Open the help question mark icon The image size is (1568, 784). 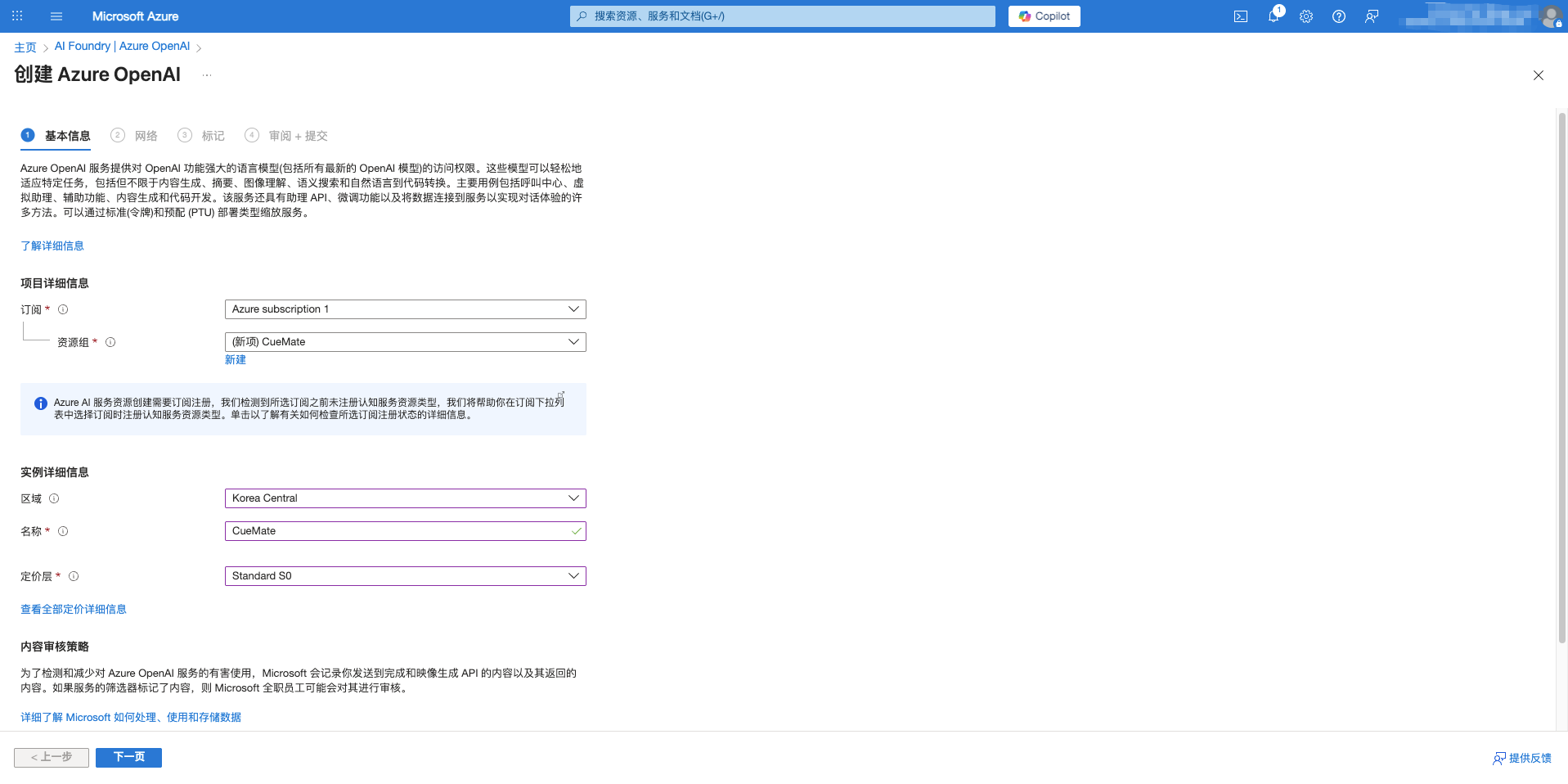point(1339,16)
